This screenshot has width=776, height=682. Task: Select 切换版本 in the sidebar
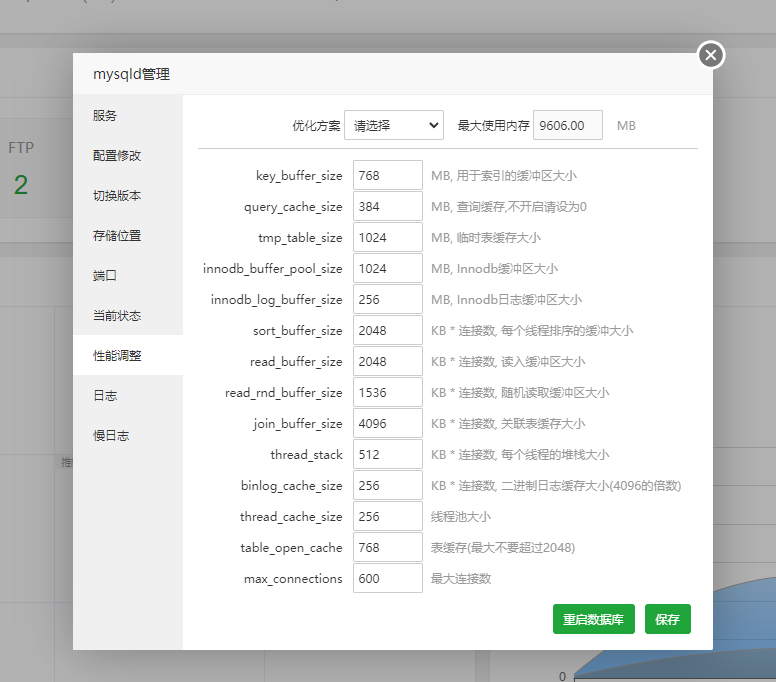pyautogui.click(x=117, y=196)
